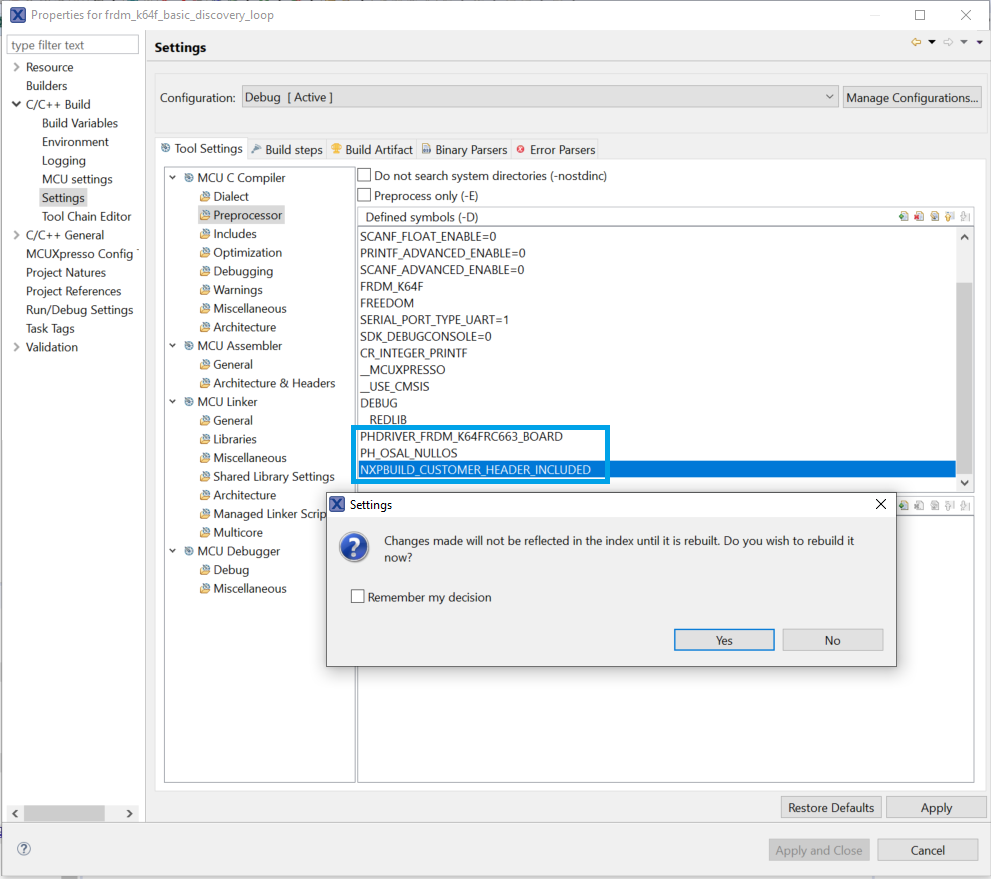This screenshot has width=991, height=879.
Task: Expand Validation in left tree
Action: (16, 347)
